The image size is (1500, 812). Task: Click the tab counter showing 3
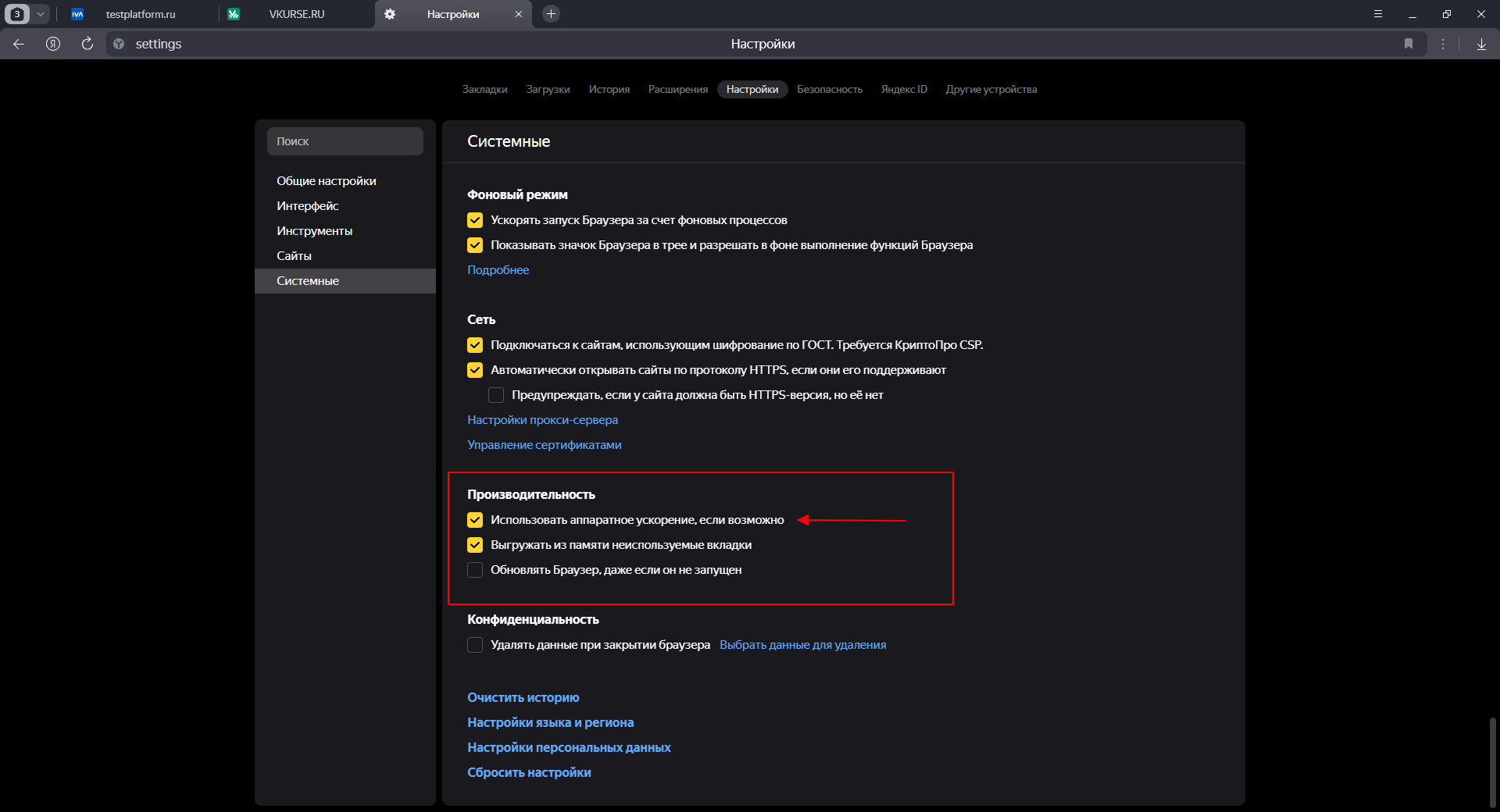pos(17,14)
